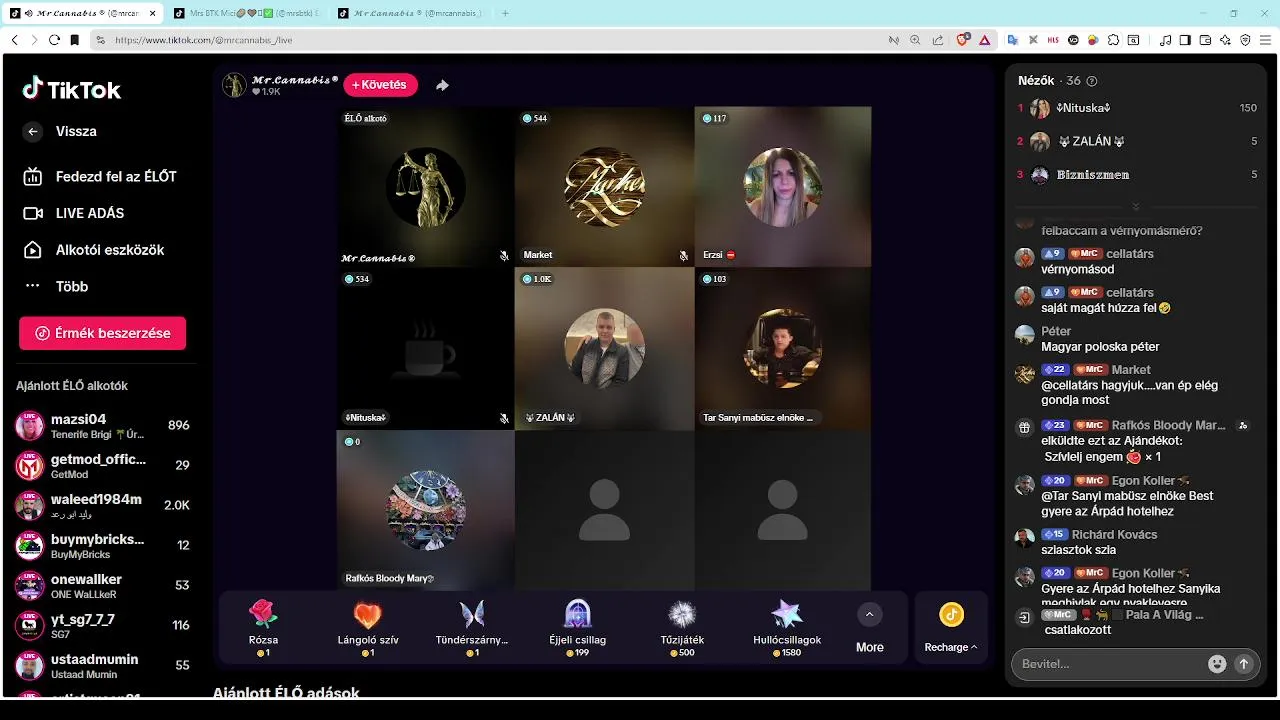This screenshot has height=720, width=1280.
Task: Open onewallker recommended live creator
Action: [x=102, y=585]
